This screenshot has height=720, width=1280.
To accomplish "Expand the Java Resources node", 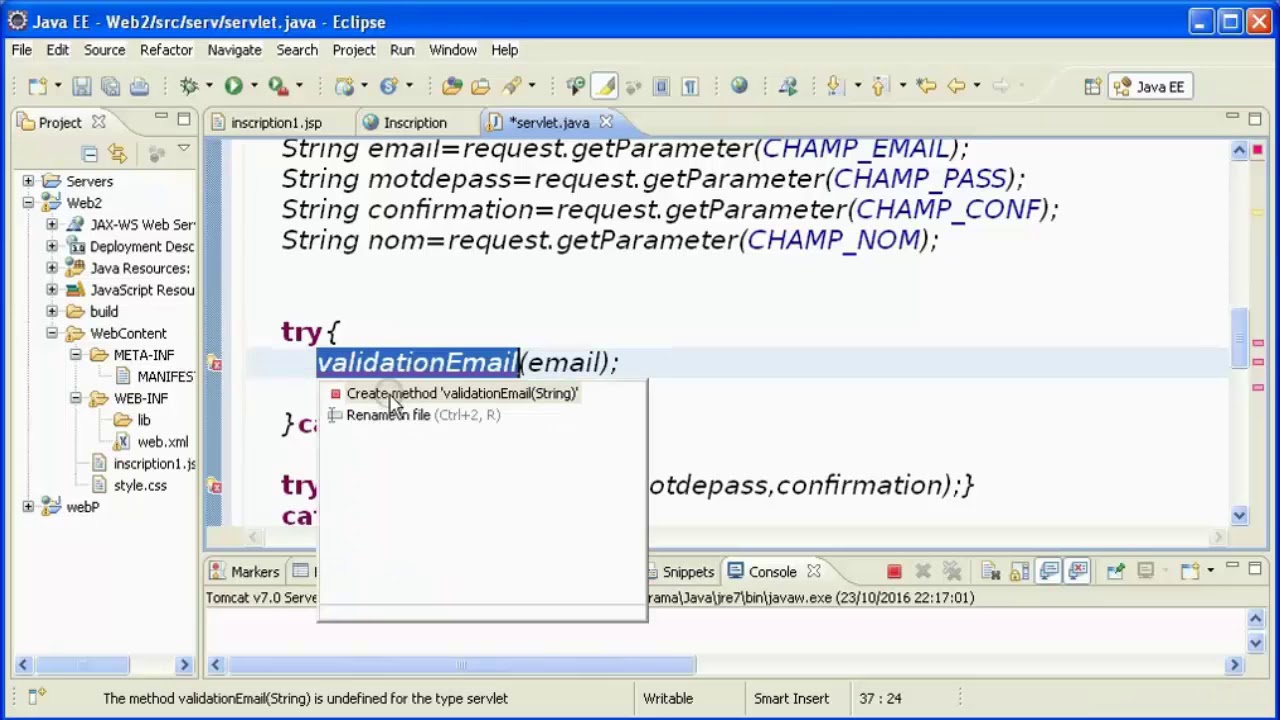I will 52,268.
